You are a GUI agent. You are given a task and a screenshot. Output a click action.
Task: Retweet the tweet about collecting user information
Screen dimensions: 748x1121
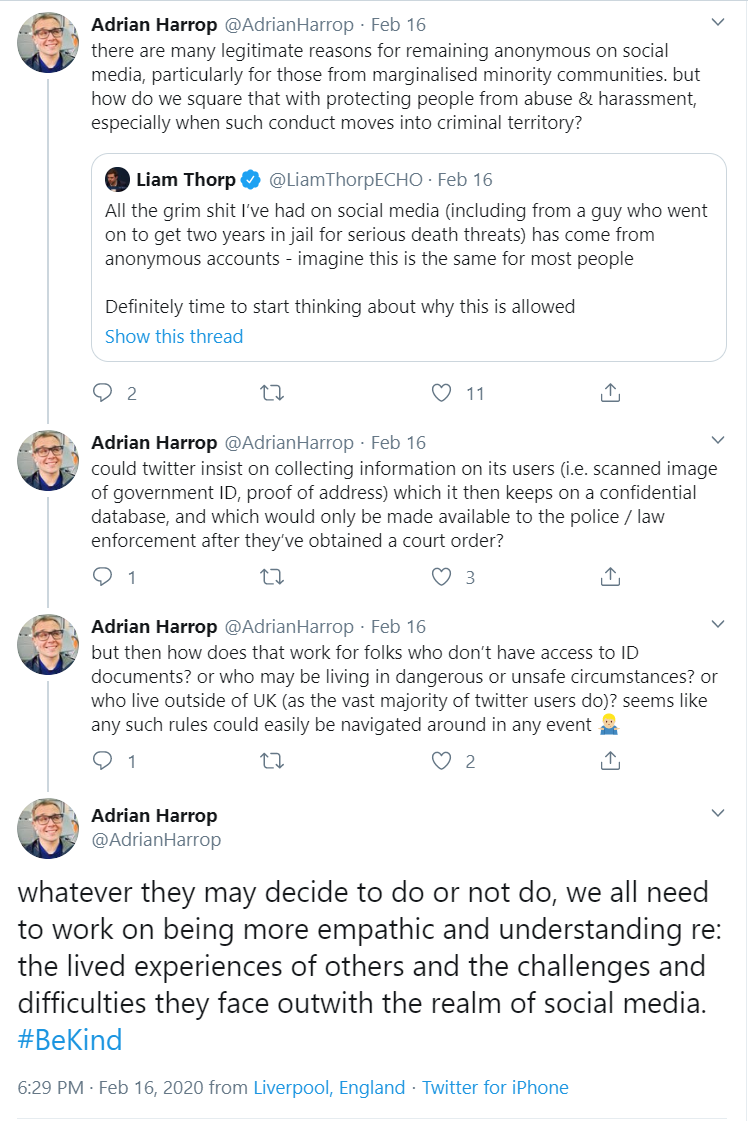tap(272, 576)
